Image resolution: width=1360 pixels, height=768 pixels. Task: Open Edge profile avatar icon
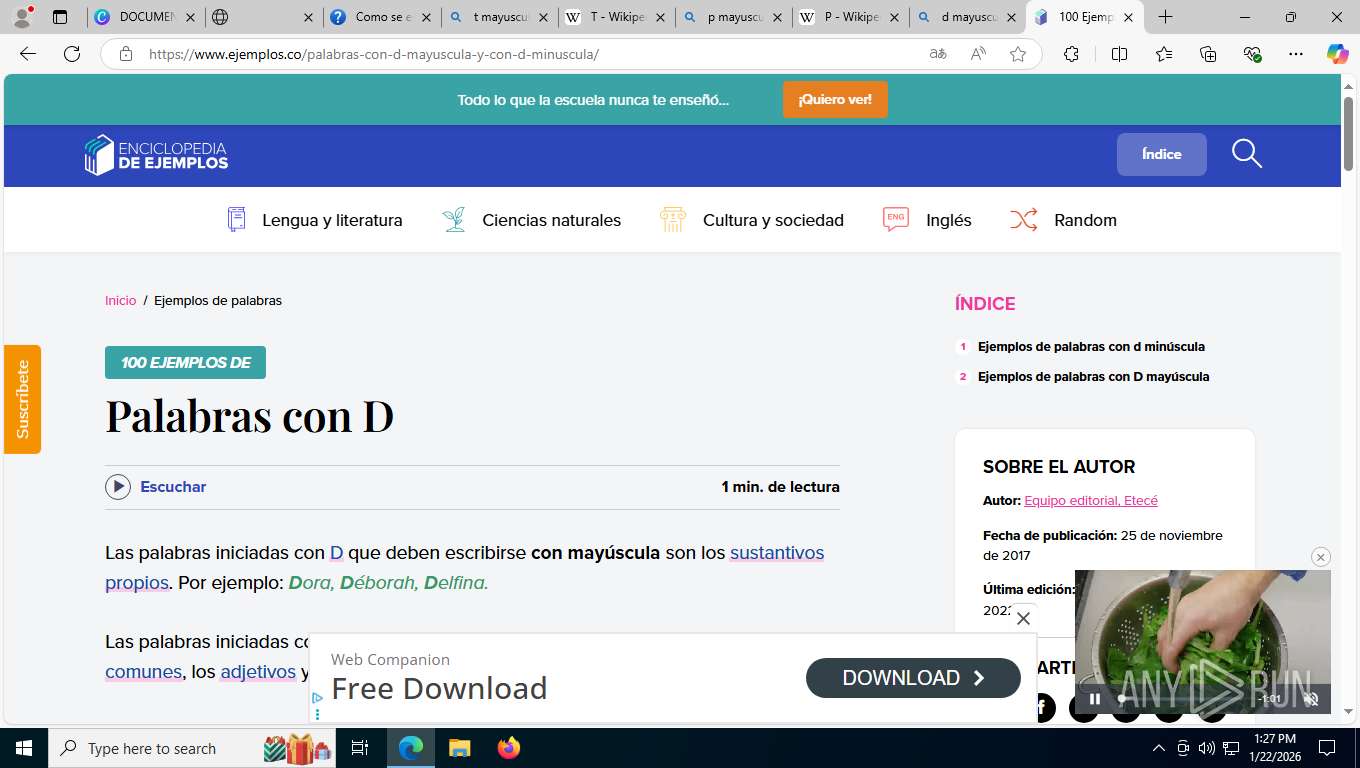(23, 17)
